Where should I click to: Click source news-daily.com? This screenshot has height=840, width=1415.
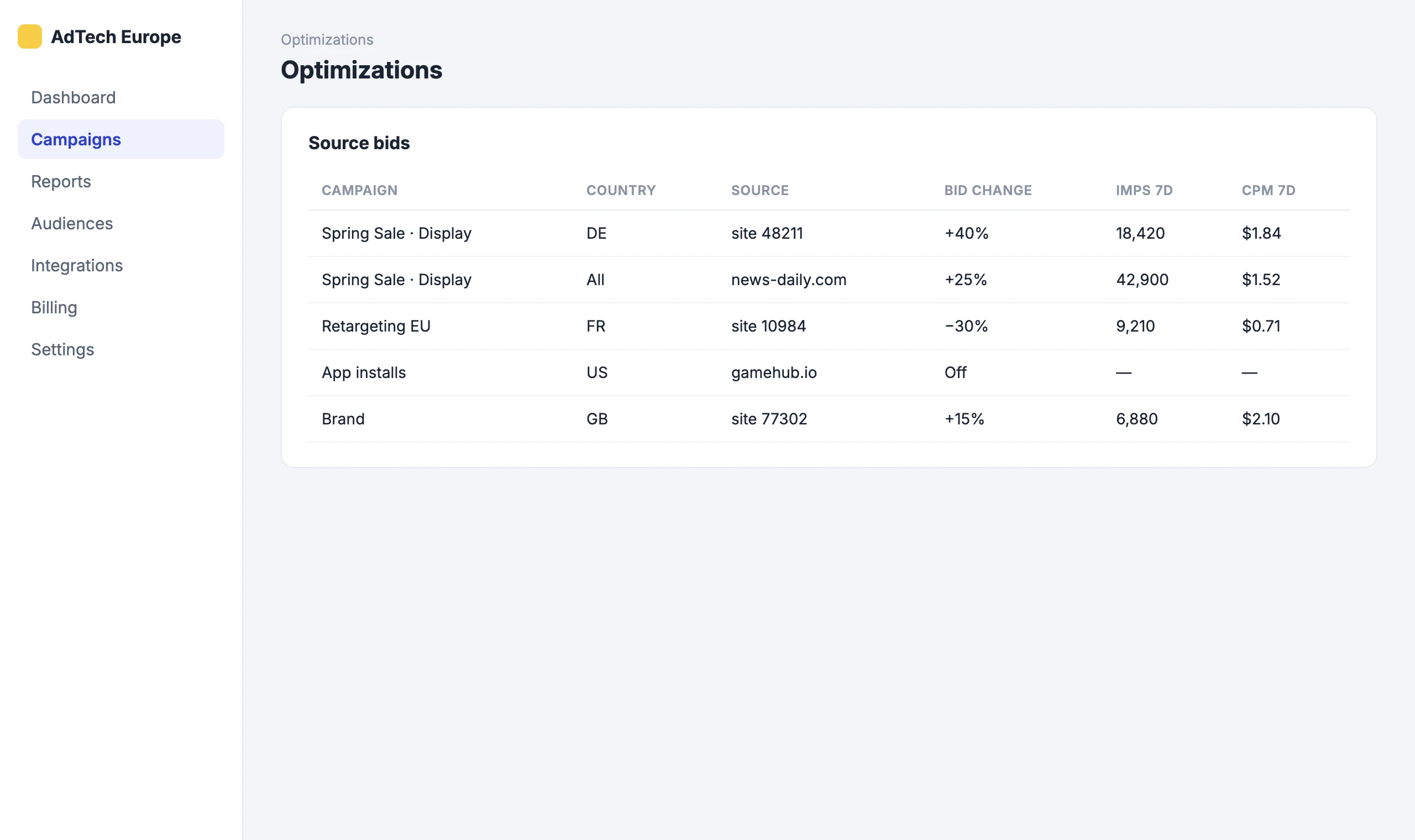(x=788, y=280)
